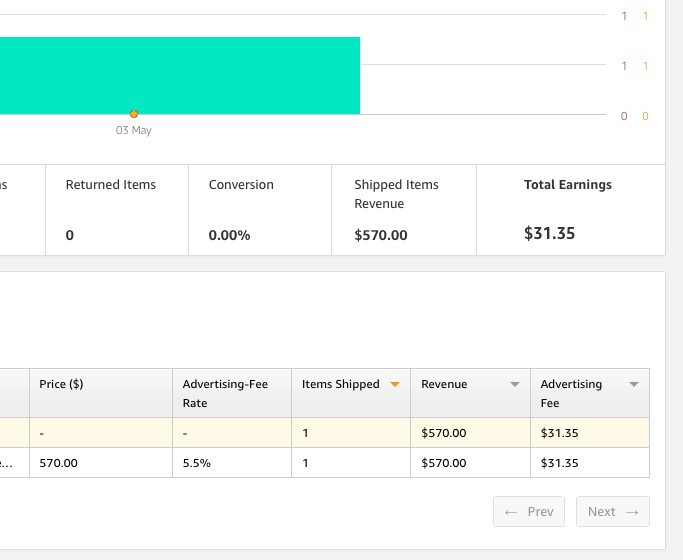
Task: Click the Revenue column header
Action: tap(470, 393)
